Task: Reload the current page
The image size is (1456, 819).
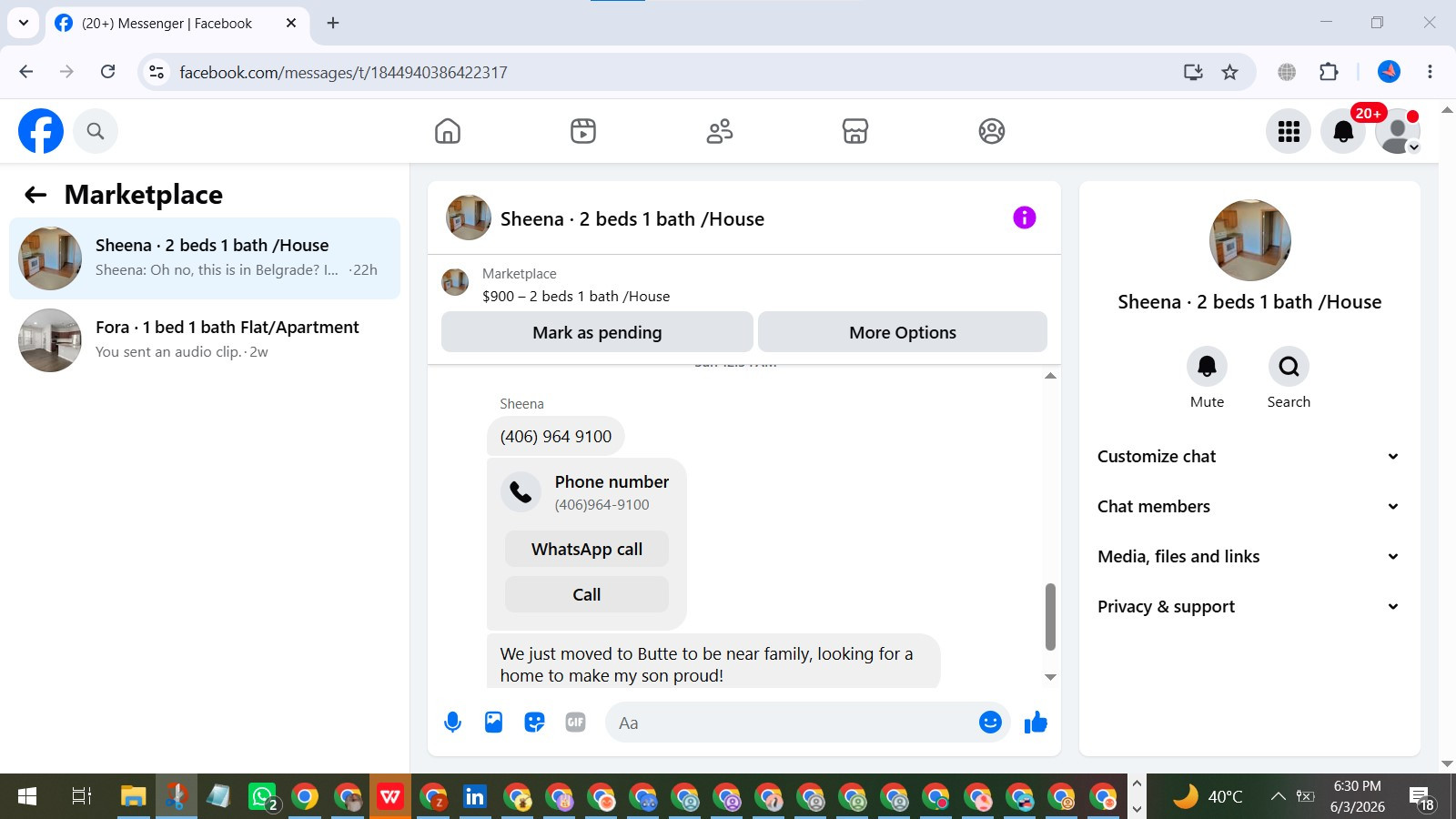Action: click(107, 72)
